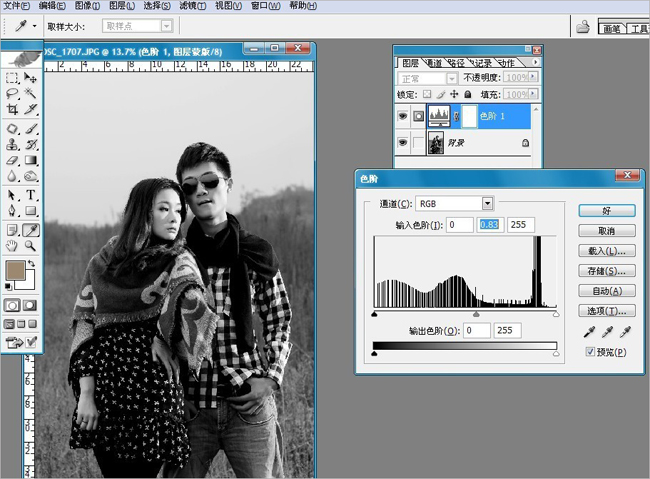Hide the 背景 layer visibility eye
The image size is (650, 479).
[x=402, y=142]
